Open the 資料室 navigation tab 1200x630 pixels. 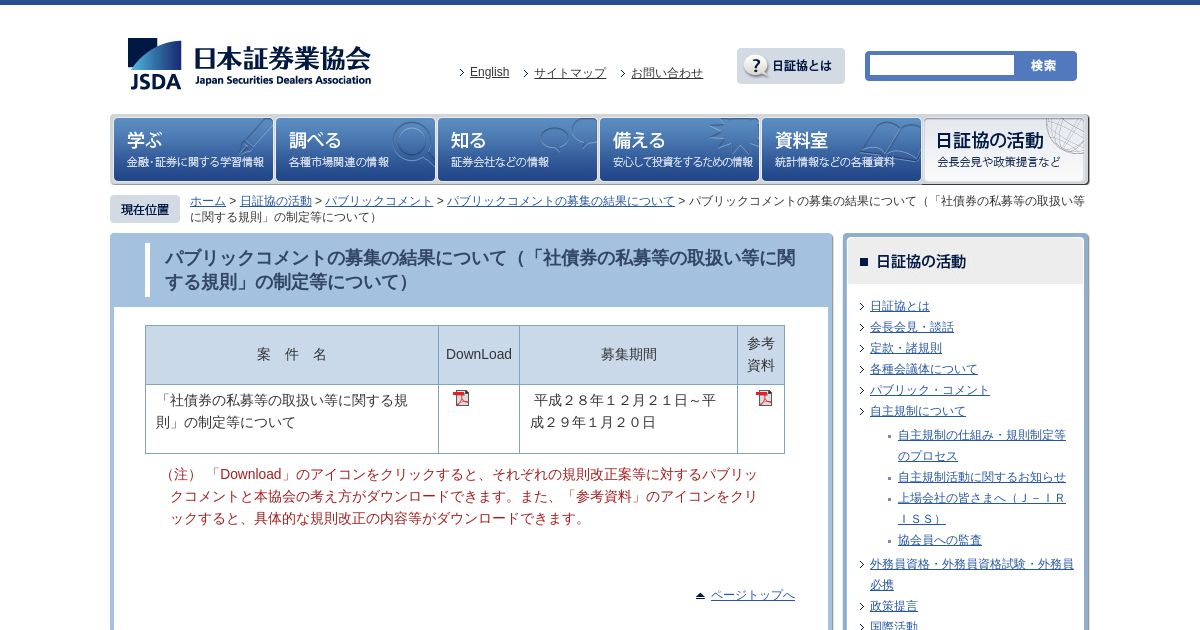(x=841, y=150)
